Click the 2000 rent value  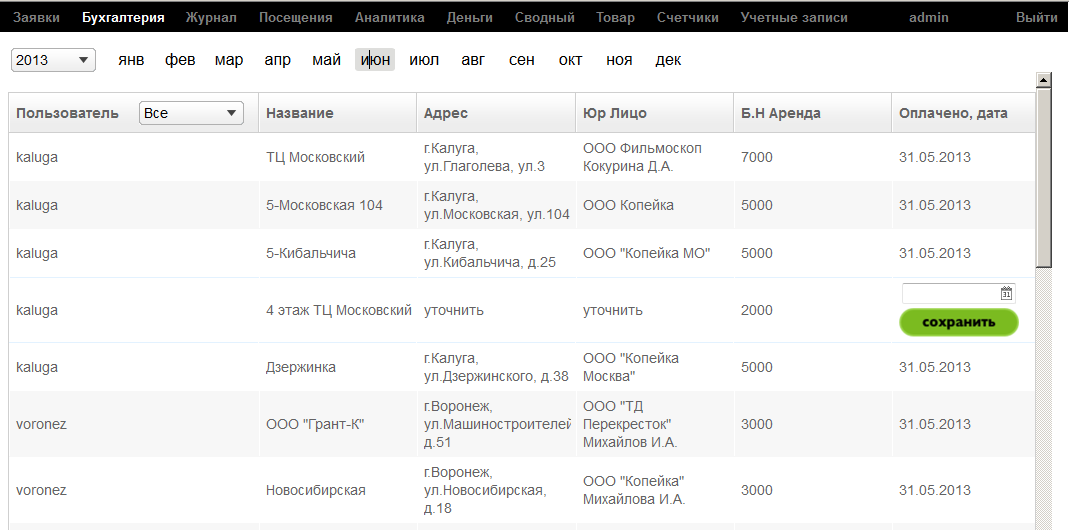point(757,310)
